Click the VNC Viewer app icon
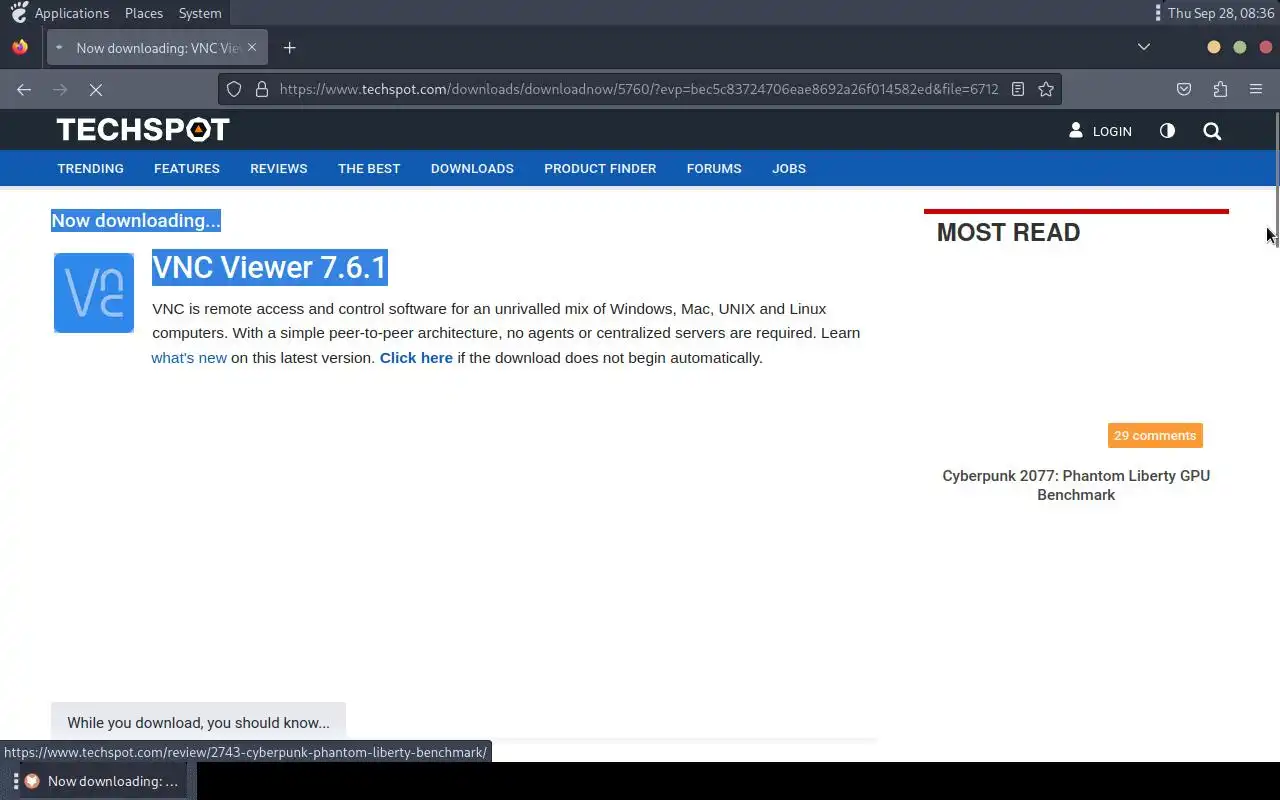This screenshot has width=1280, height=800. 94,293
